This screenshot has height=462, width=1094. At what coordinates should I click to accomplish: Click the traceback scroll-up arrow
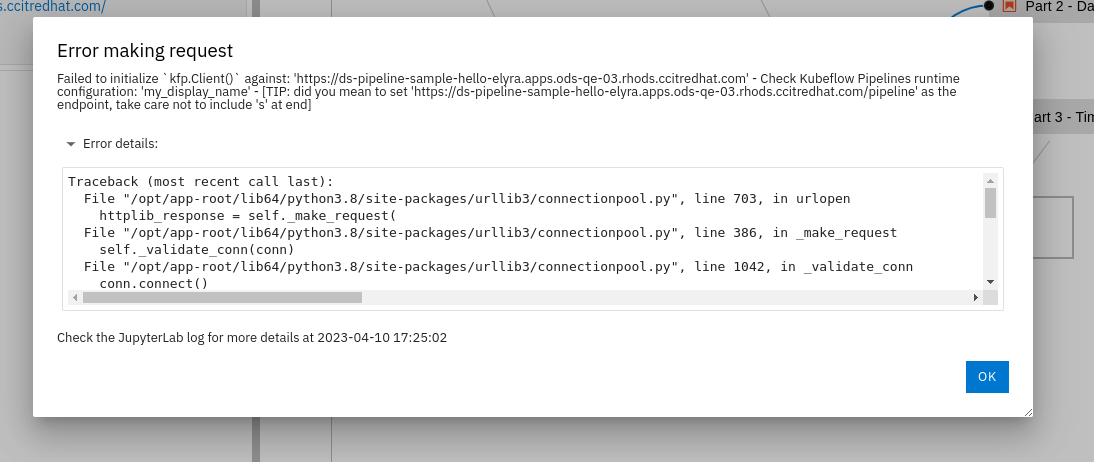tap(990, 180)
